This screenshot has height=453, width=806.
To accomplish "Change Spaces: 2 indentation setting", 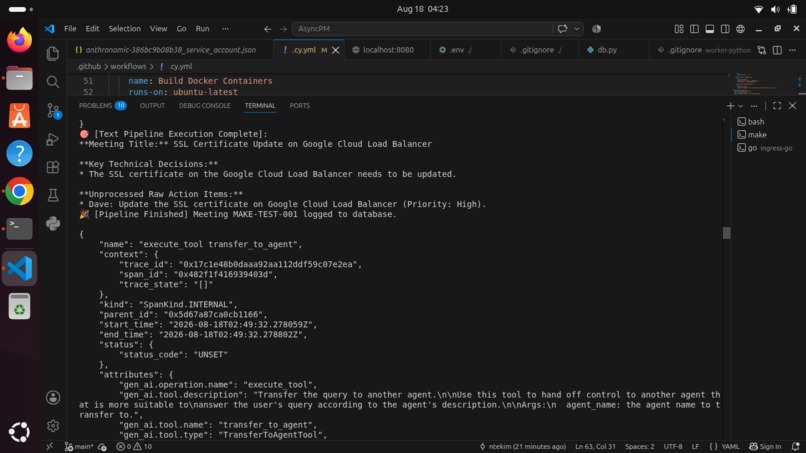I will (639, 446).
